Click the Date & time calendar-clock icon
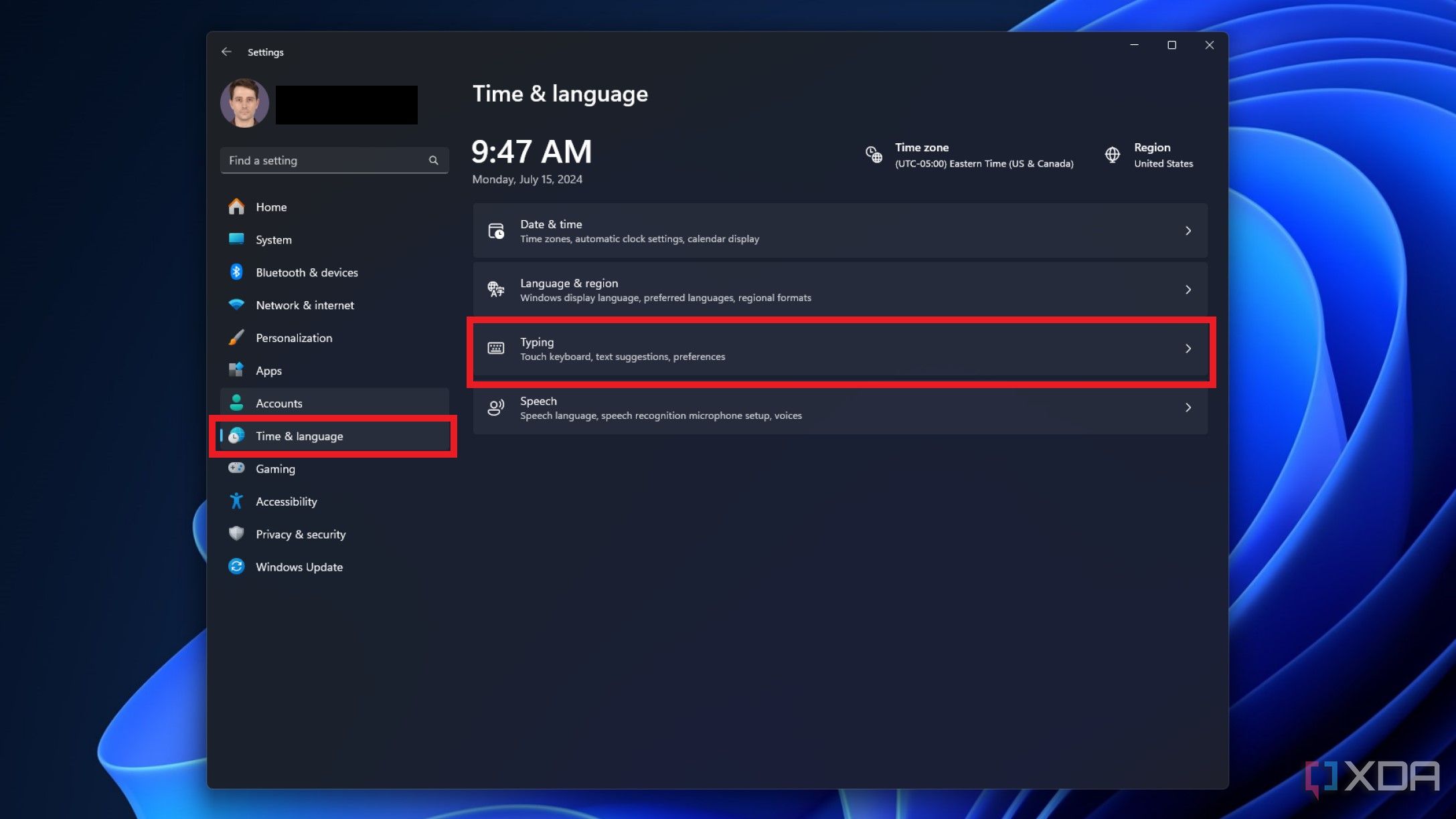1456x819 pixels. tap(496, 231)
